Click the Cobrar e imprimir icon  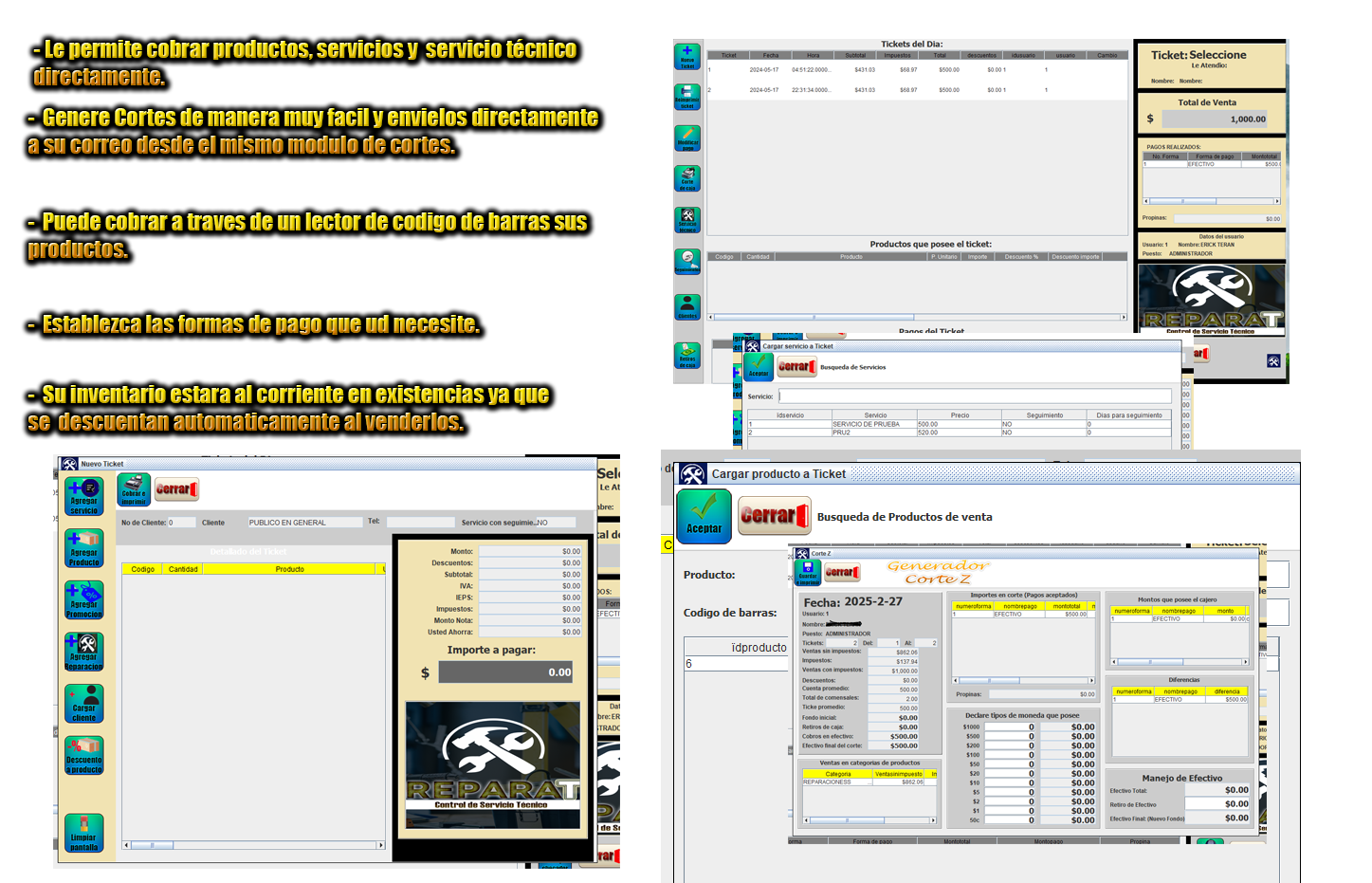coord(134,489)
